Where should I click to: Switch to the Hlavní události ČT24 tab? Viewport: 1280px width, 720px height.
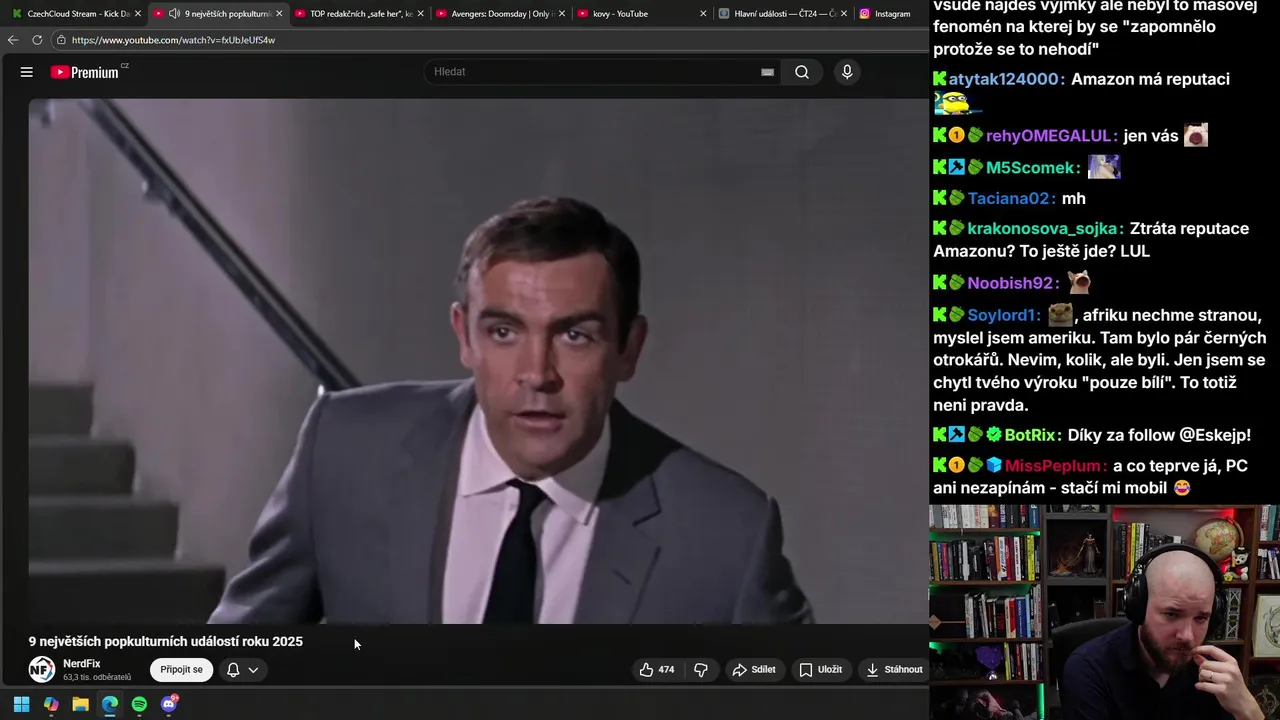780,14
